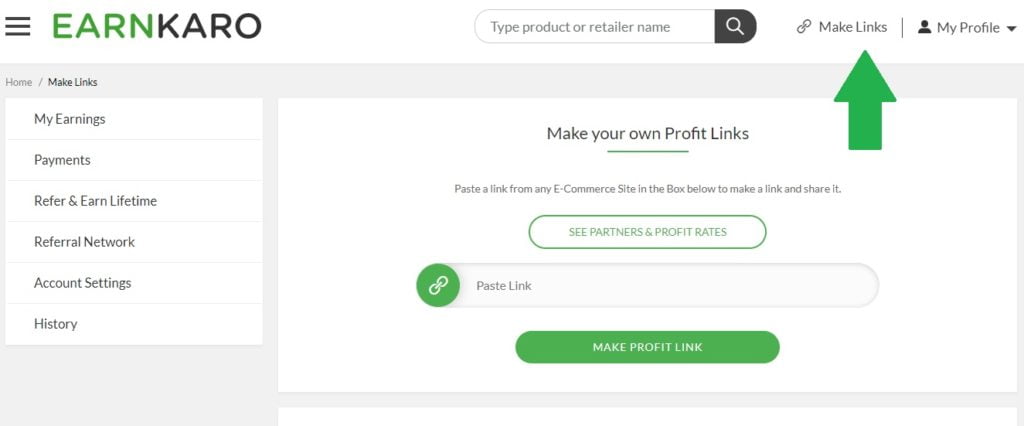Expand the My Profile dropdown arrow

[1011, 28]
